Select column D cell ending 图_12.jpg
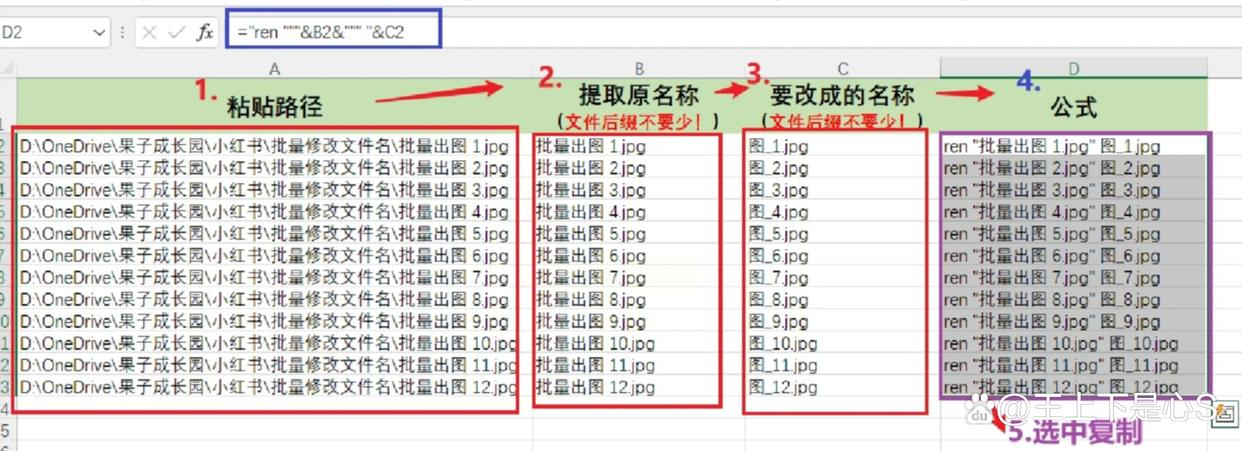This screenshot has height=451, width=1242. [1073, 387]
